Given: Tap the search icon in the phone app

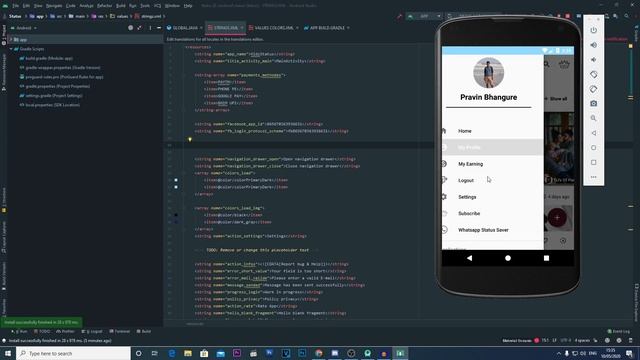Looking at the screenshot, I should pyautogui.click(x=547, y=64).
